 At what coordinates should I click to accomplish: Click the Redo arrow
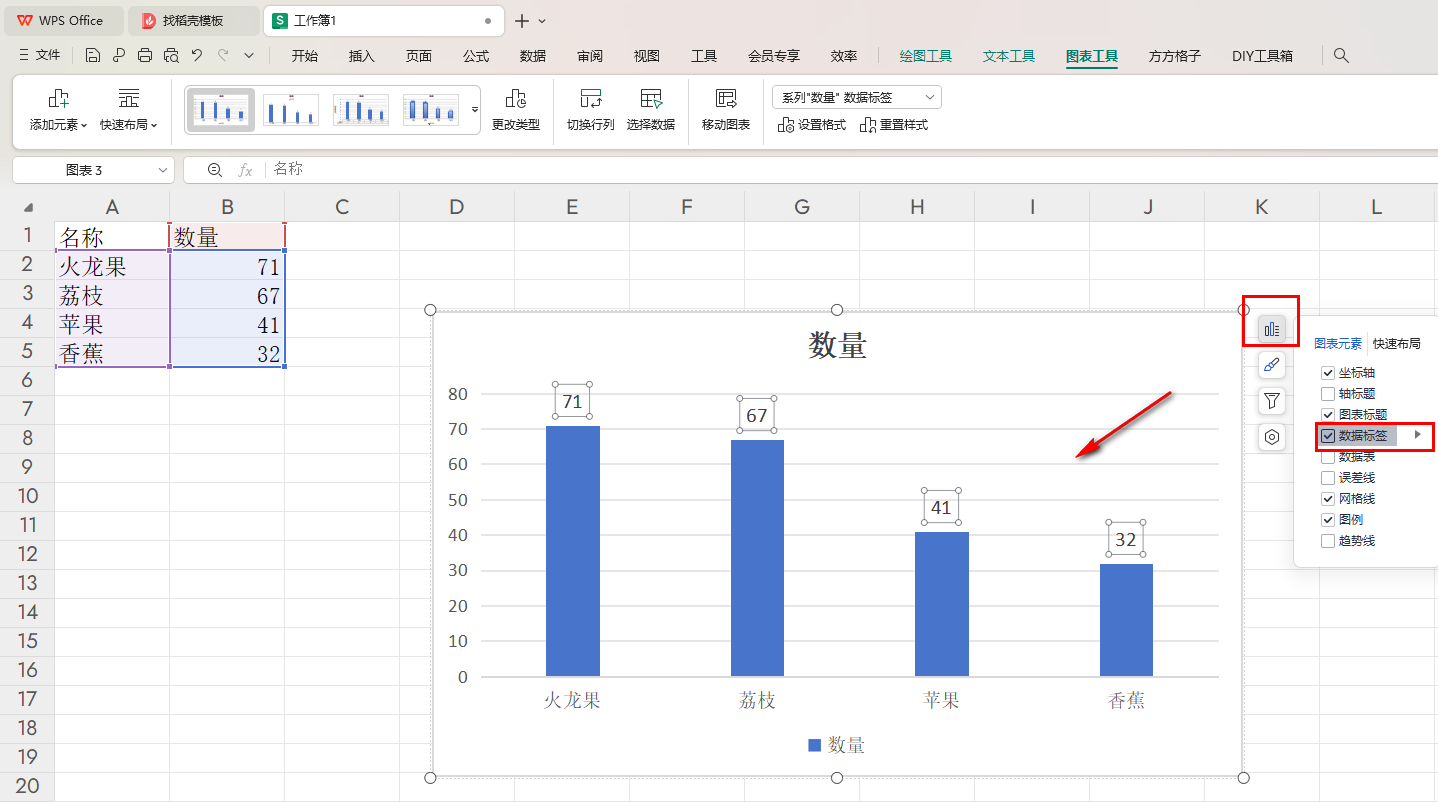223,56
